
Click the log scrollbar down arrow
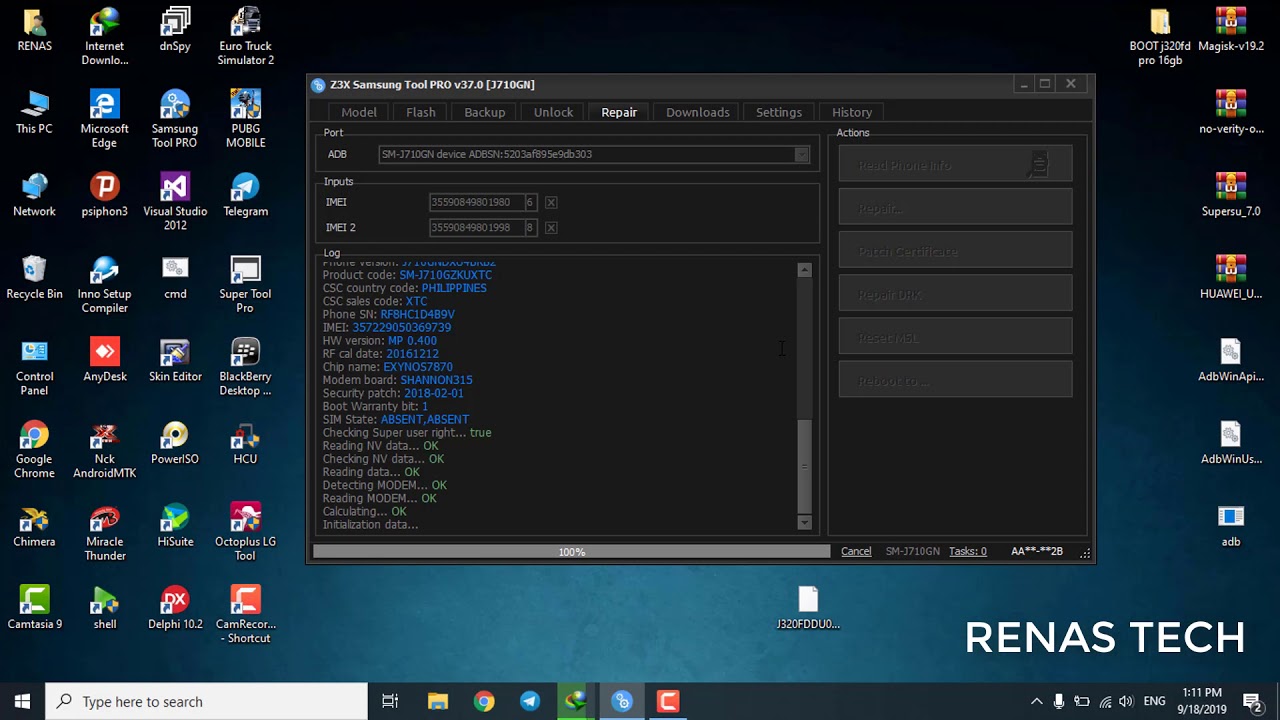coord(804,522)
